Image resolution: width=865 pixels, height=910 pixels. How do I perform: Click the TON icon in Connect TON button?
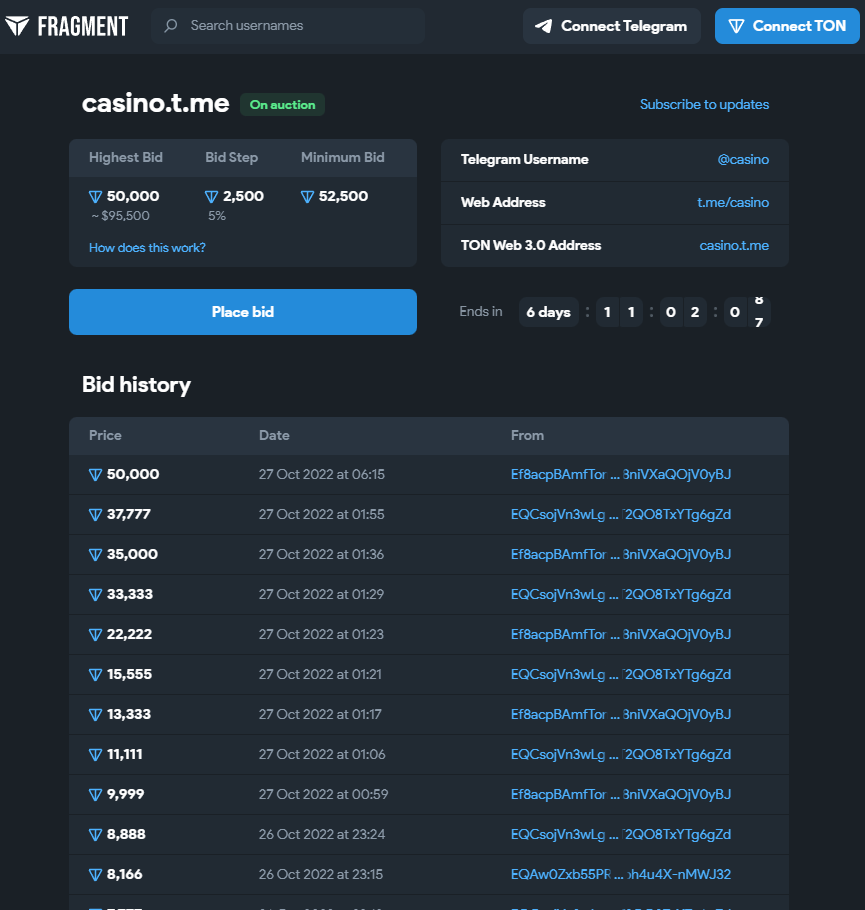tap(736, 26)
